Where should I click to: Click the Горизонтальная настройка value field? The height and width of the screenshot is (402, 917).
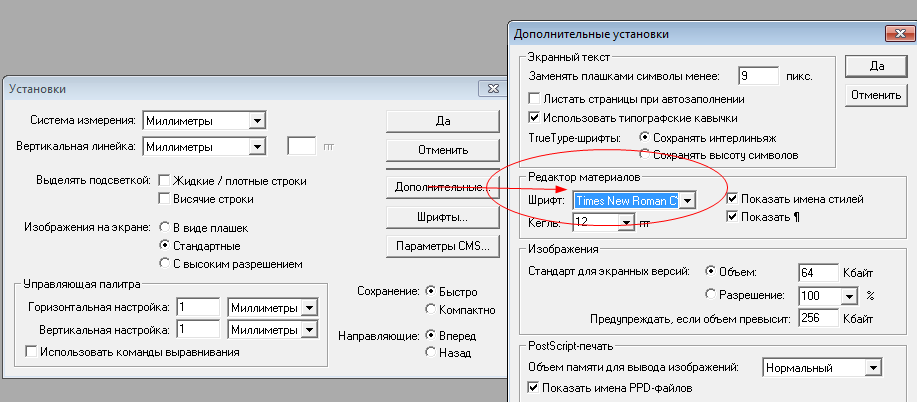[x=198, y=308]
